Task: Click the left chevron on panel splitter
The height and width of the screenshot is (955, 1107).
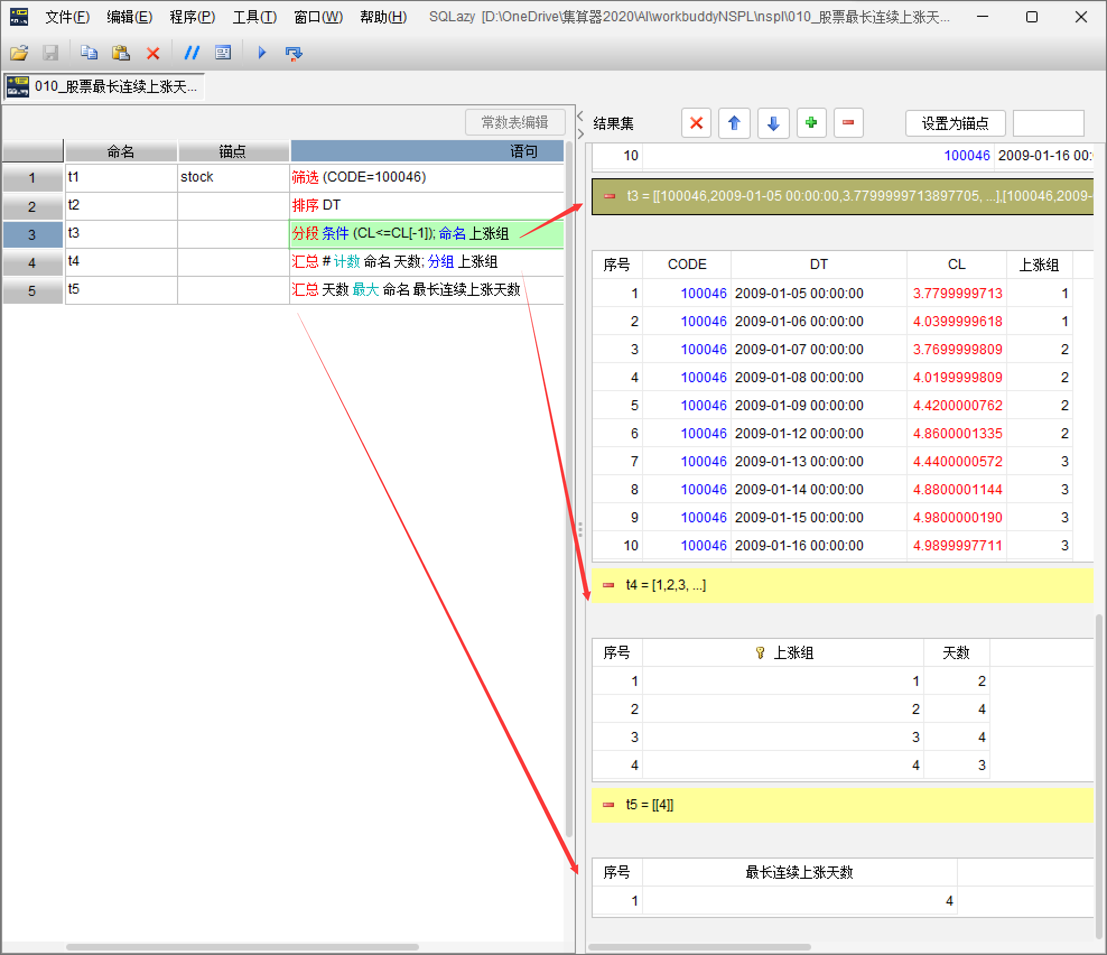Action: point(580,116)
